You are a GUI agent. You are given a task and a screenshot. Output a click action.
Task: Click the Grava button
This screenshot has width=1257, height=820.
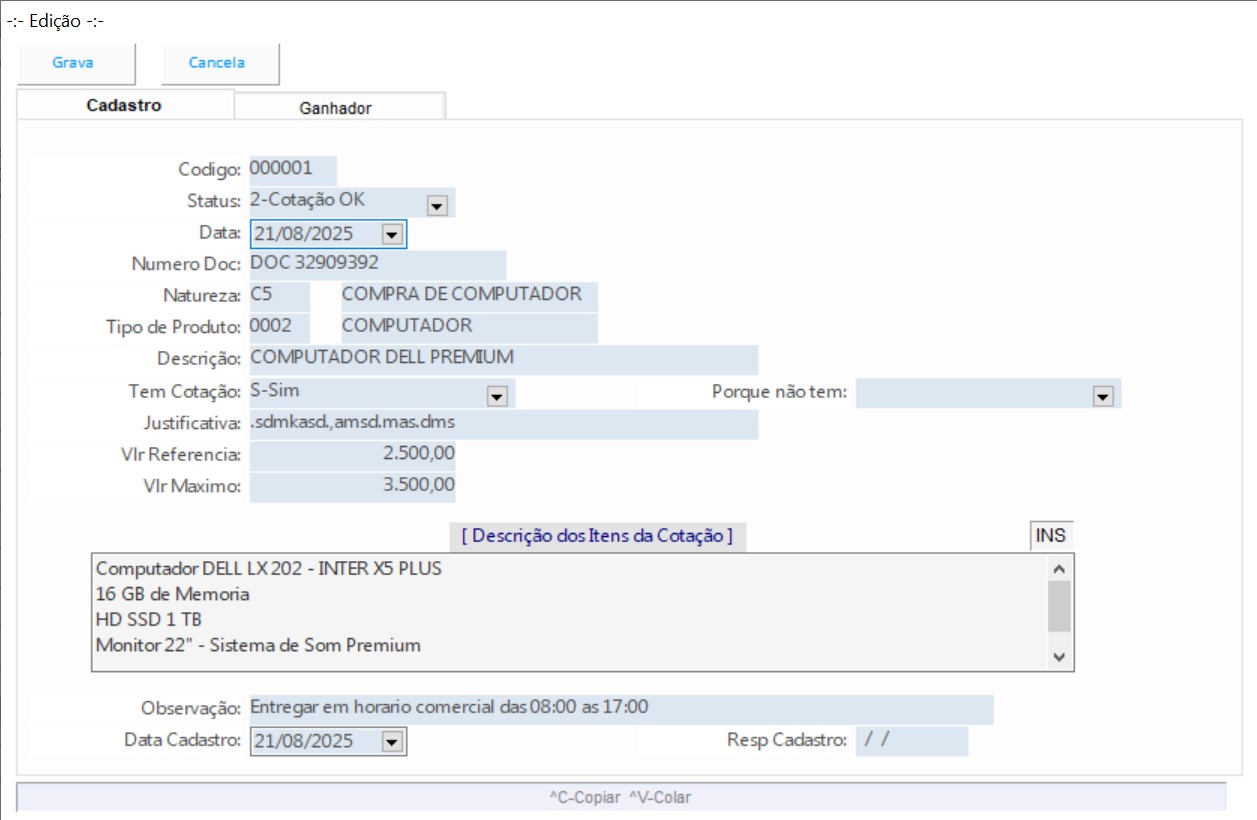[x=74, y=63]
